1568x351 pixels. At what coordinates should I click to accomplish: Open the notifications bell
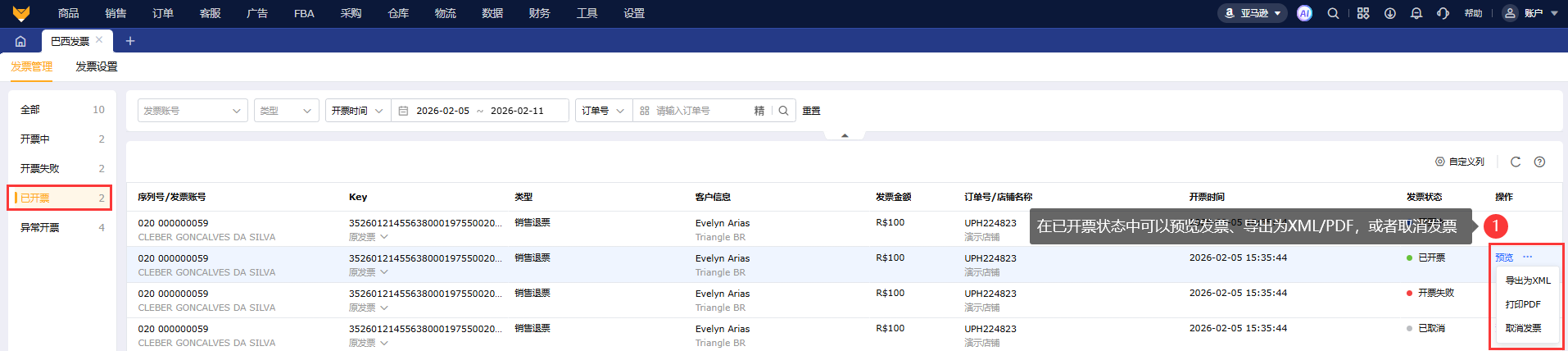pyautogui.click(x=1416, y=13)
